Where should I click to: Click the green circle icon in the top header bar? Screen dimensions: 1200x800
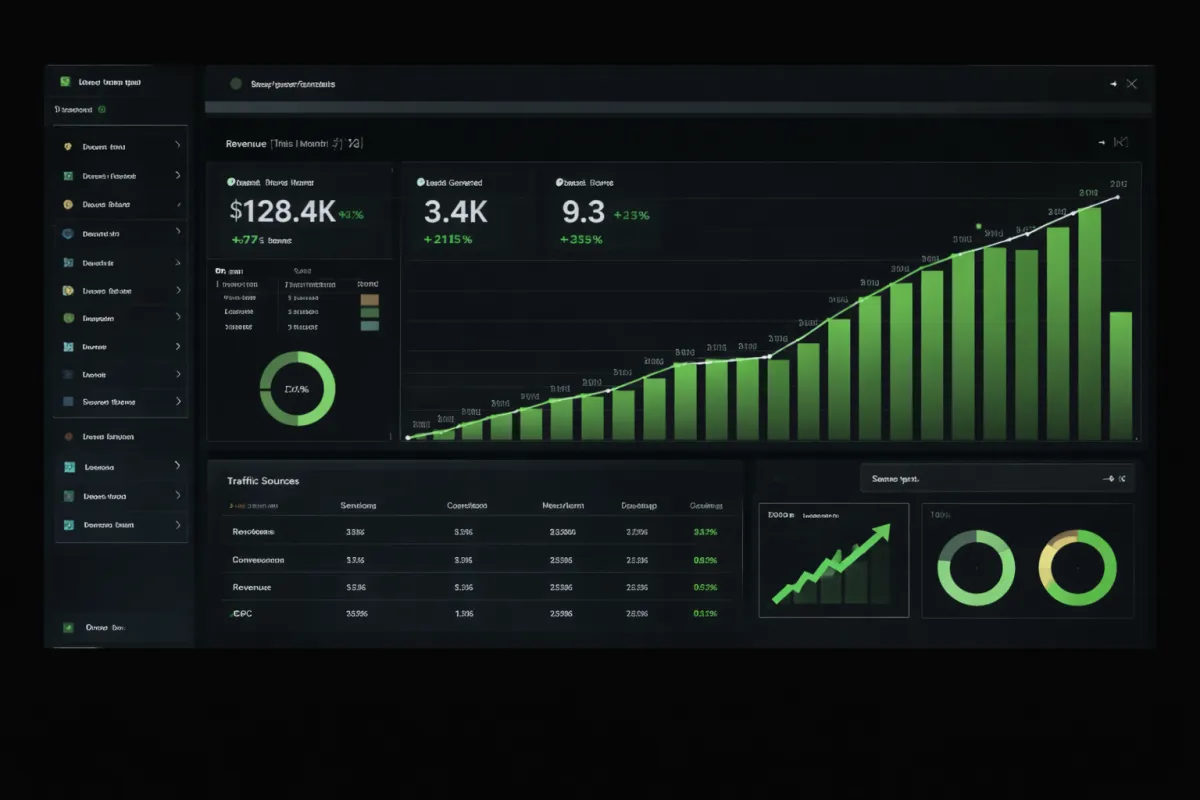[x=236, y=84]
